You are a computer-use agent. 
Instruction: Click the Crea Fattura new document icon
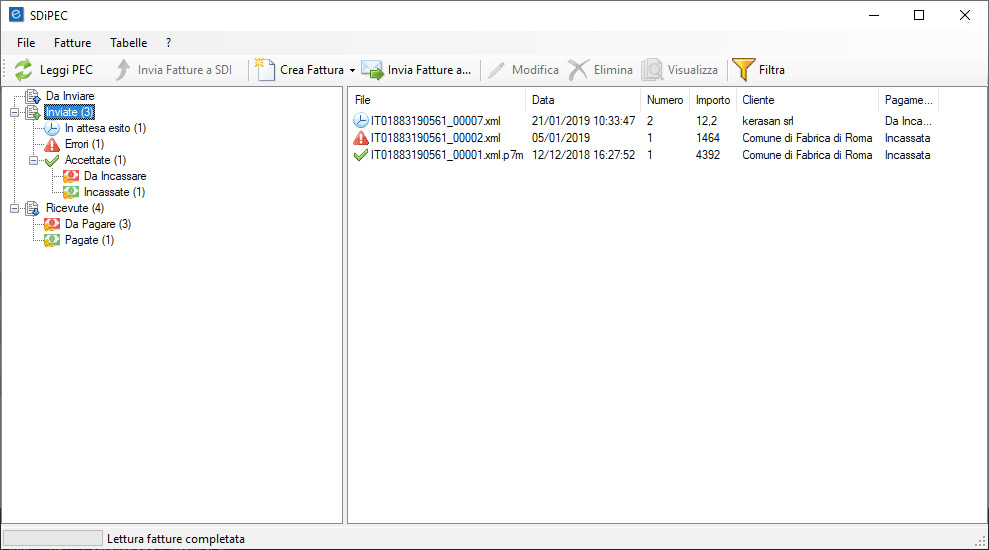[x=265, y=69]
